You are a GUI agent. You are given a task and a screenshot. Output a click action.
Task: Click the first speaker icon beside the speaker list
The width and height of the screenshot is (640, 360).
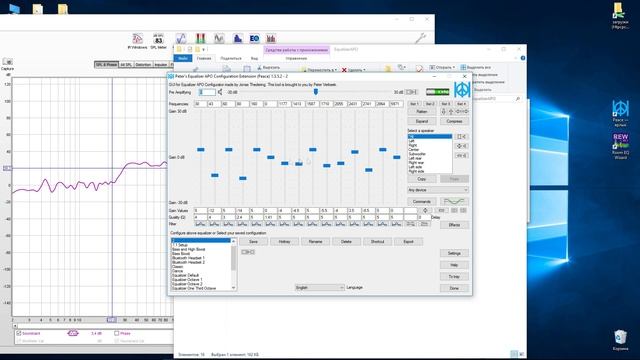461,136
